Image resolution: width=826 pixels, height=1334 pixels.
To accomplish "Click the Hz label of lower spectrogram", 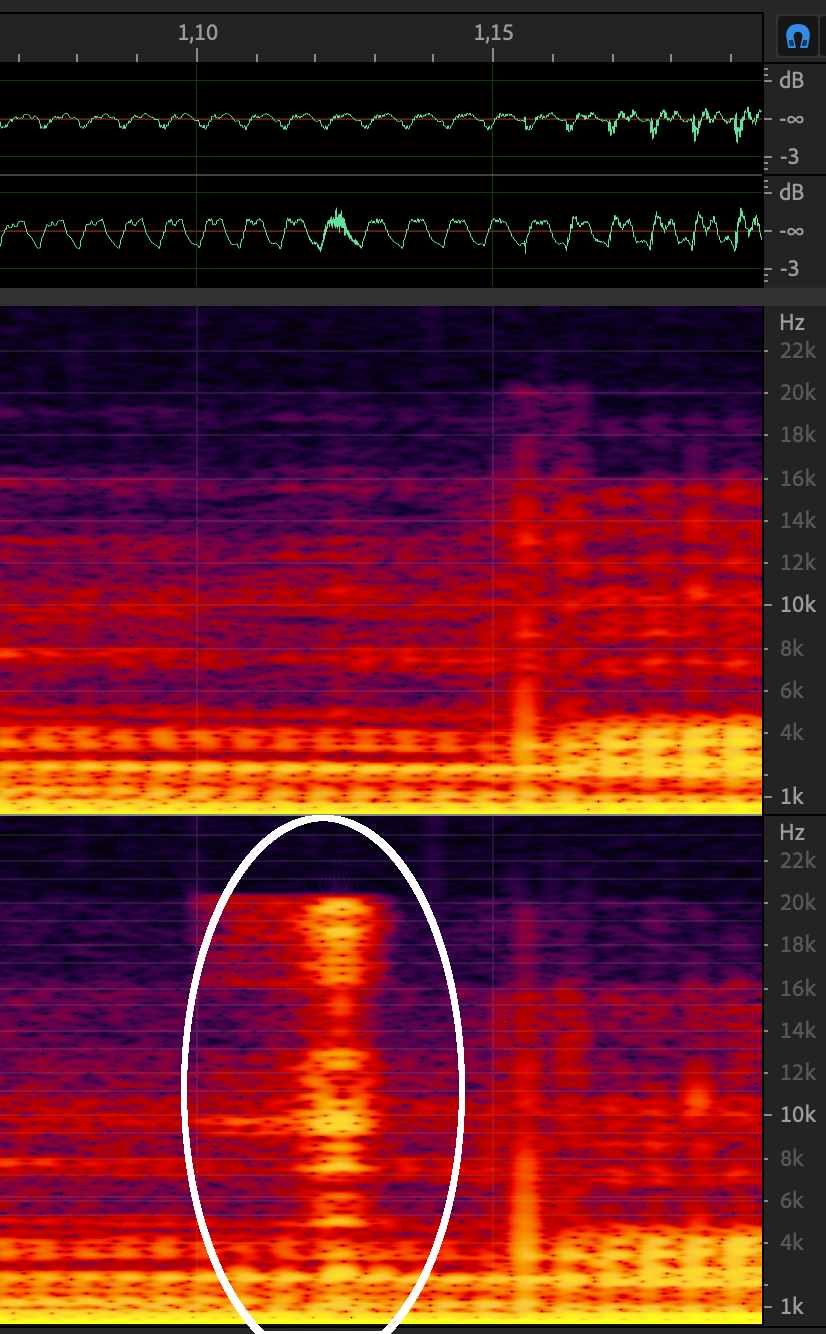I will (x=791, y=832).
